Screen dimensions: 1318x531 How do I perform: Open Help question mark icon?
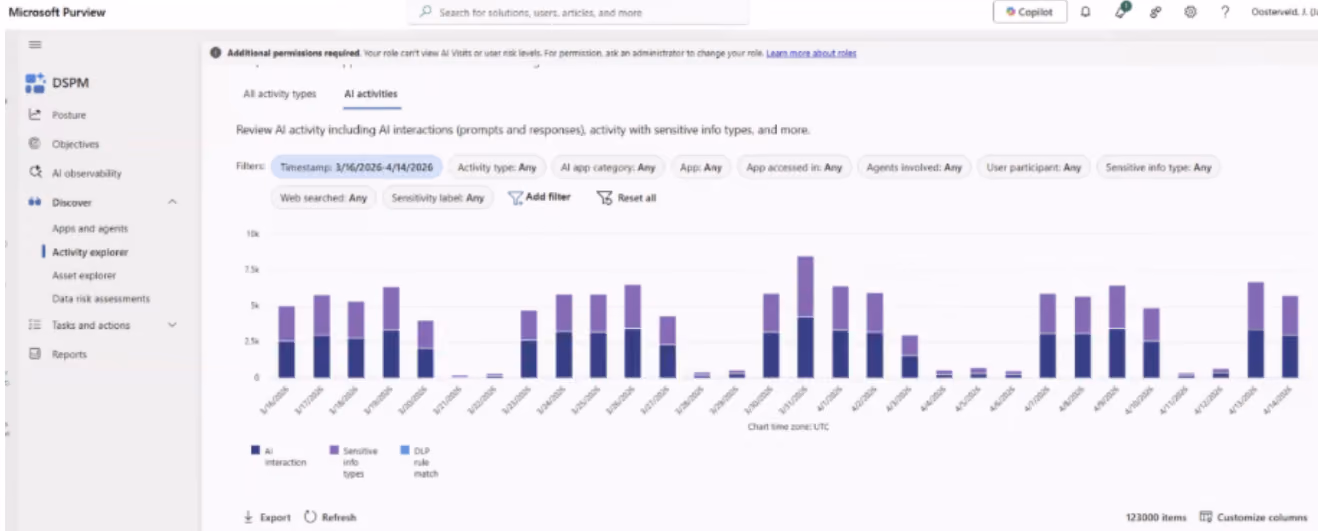[x=1225, y=12]
